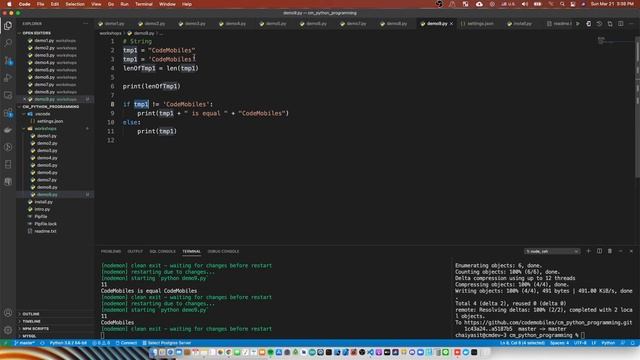Viewport: 640px width, 360px height.
Task: Switch to the demo1.py editor tab
Action: point(114,24)
